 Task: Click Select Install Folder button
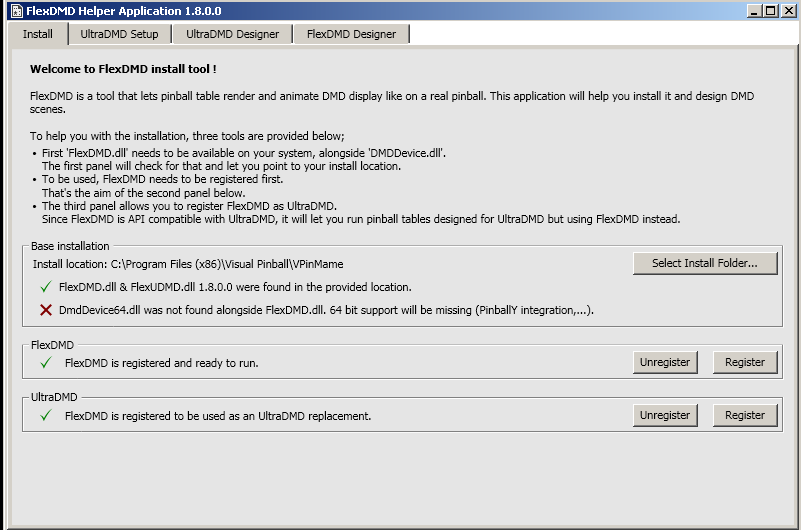[x=705, y=263]
